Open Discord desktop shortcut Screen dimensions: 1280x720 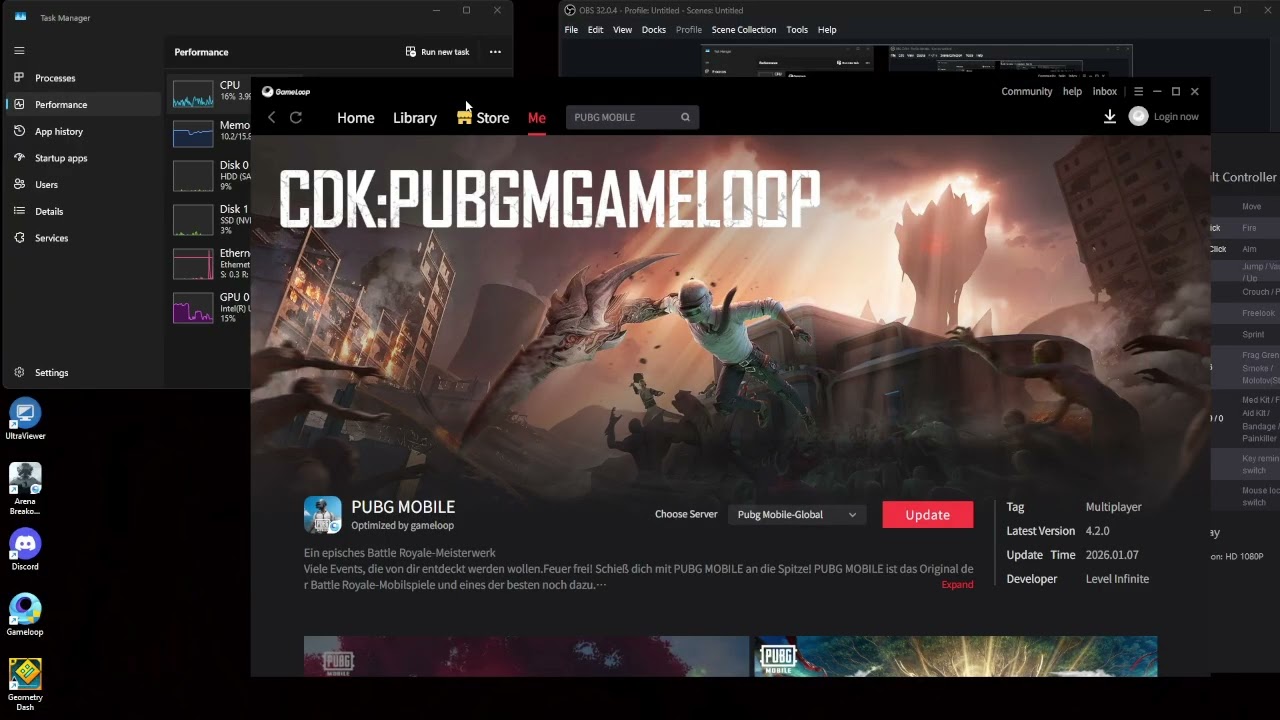point(25,550)
